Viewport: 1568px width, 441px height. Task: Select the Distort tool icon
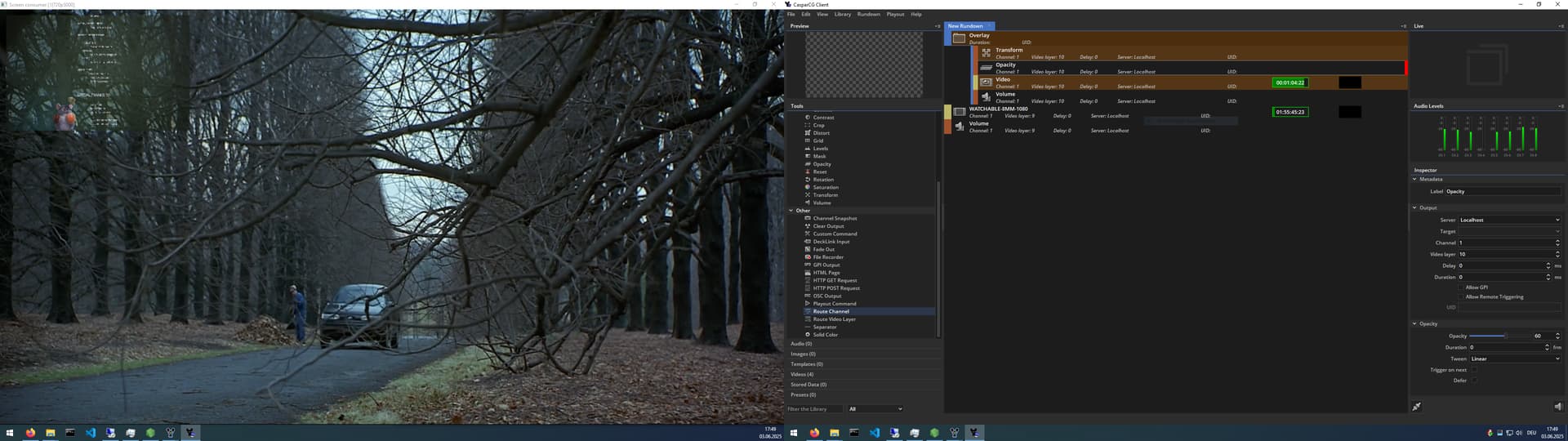click(808, 133)
